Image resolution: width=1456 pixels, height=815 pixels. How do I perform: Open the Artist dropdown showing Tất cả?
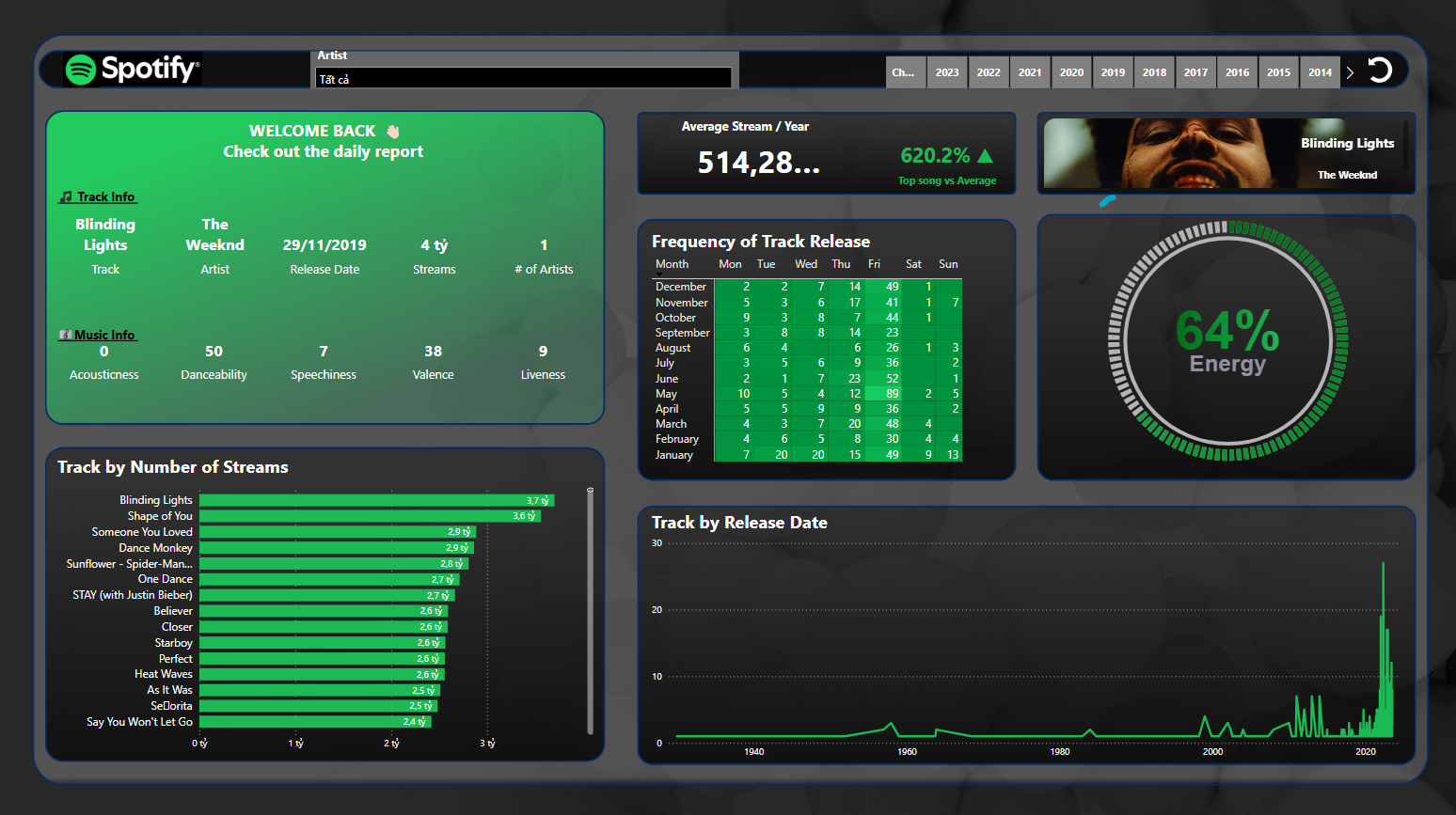pyautogui.click(x=523, y=79)
